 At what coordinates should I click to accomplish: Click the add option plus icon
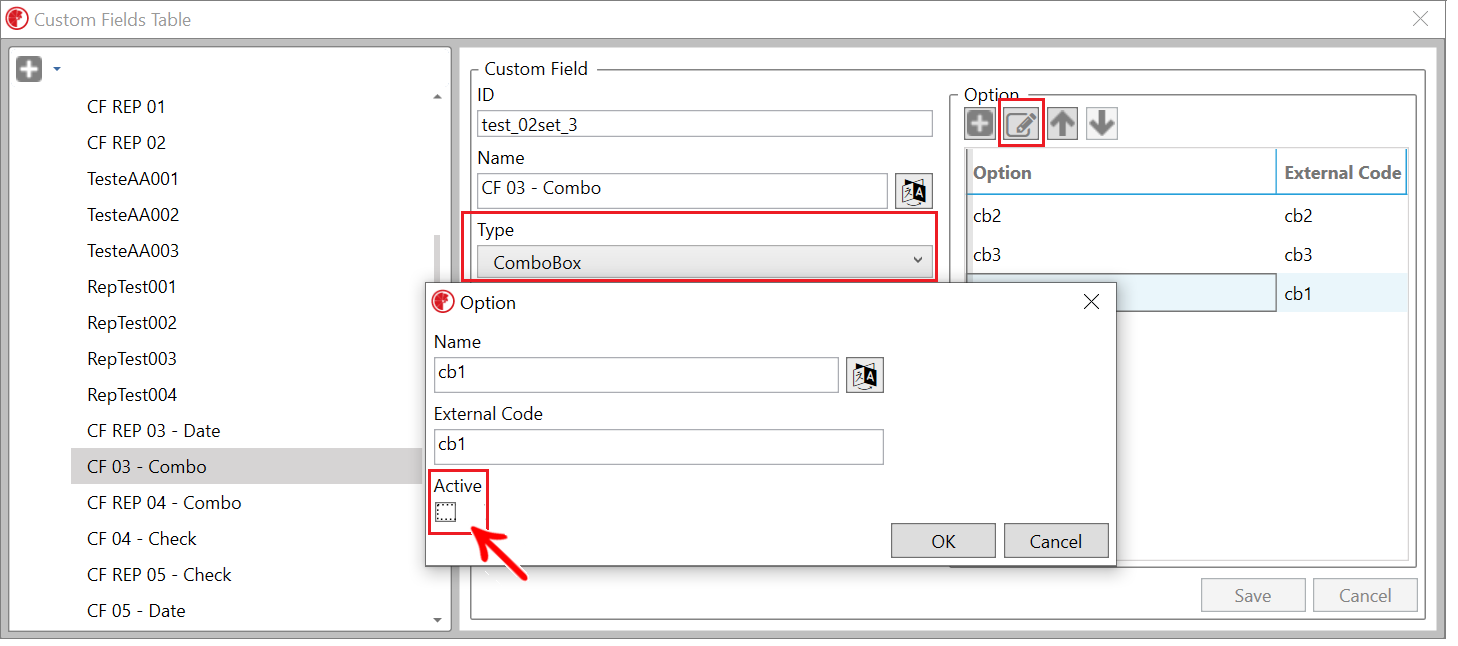[x=979, y=123]
